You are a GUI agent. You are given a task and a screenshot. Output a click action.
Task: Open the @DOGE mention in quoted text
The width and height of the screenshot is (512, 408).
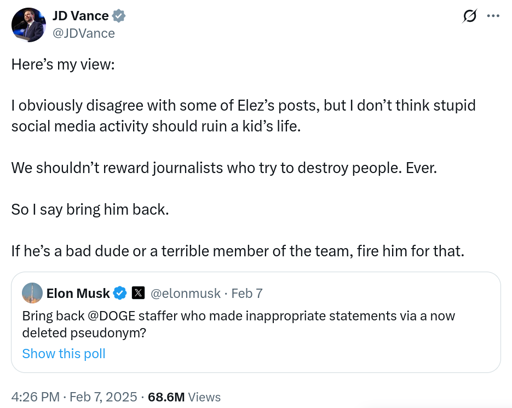pyautogui.click(x=111, y=316)
